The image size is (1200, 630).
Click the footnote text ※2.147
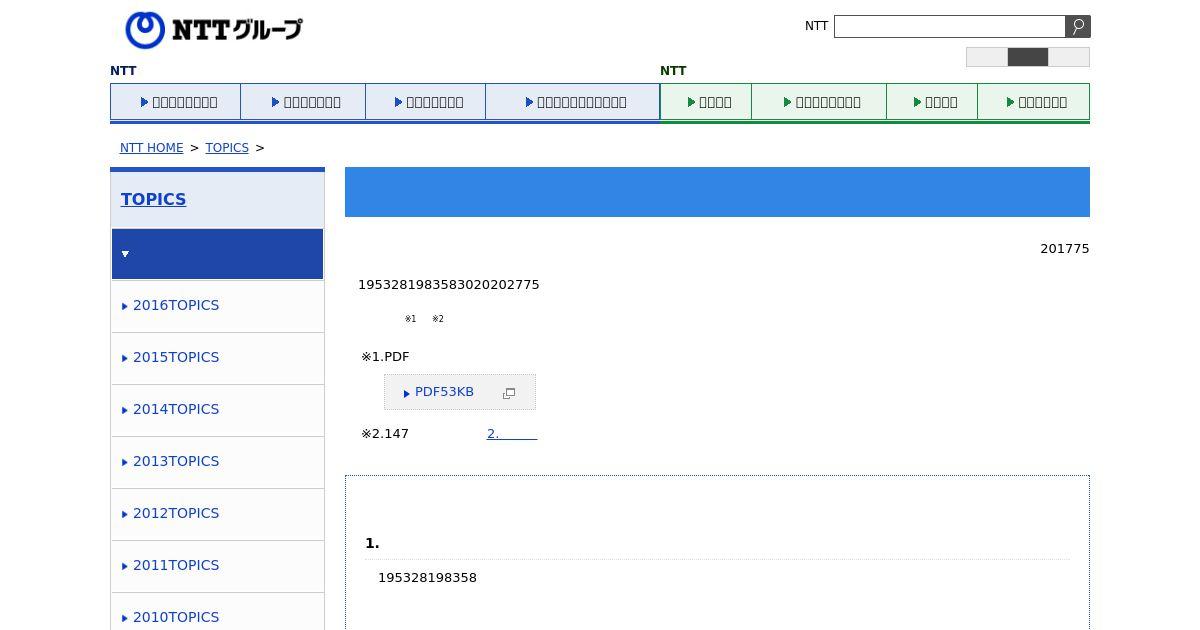click(385, 433)
